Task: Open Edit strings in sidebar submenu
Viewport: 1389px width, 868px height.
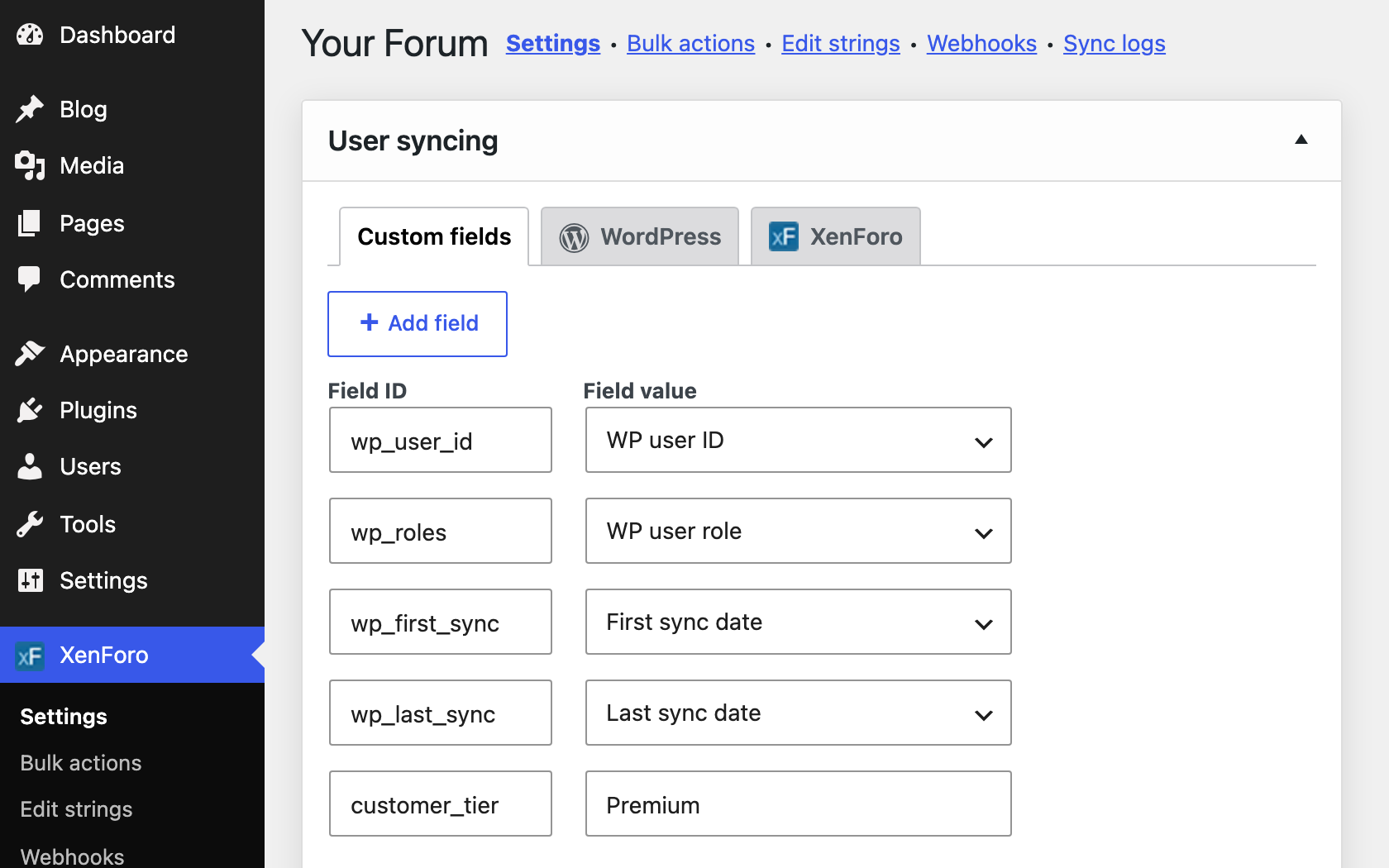Action: (76, 809)
